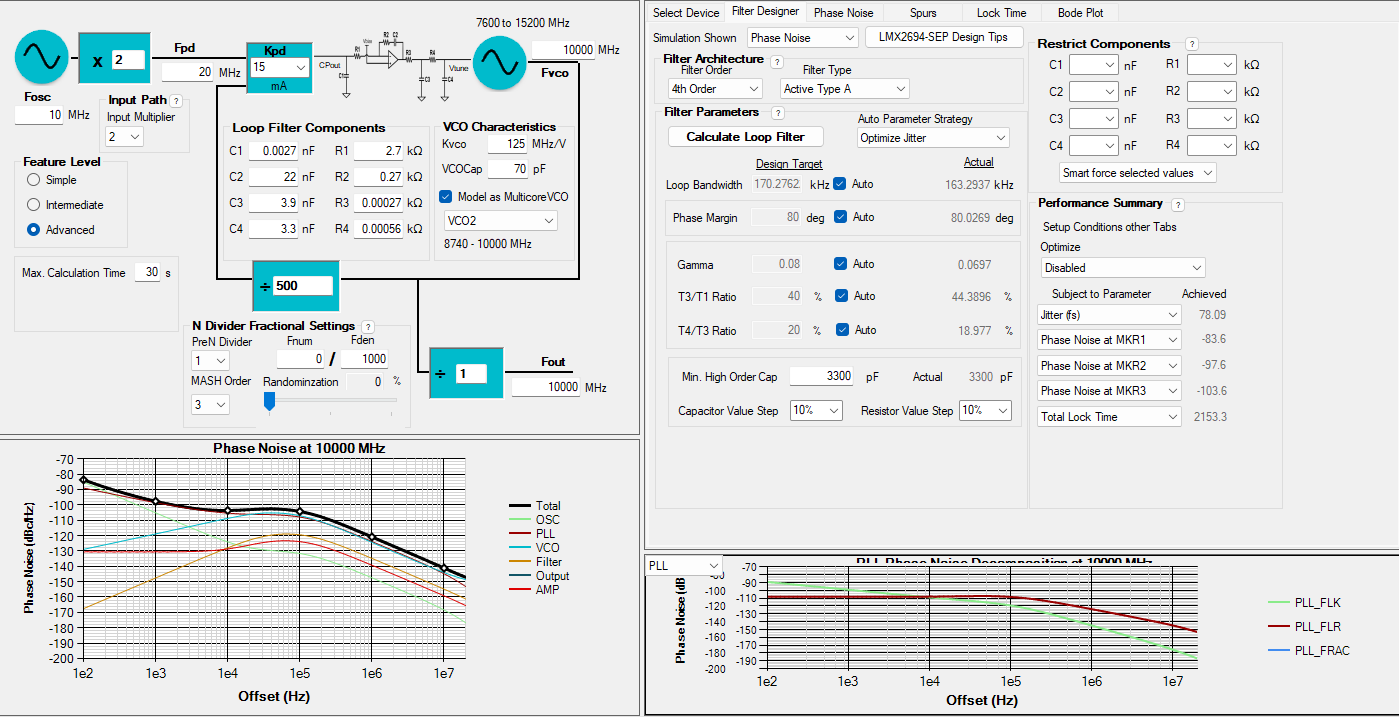The image size is (1399, 718).
Task: Switch to Bode Plot tab
Action: [x=1080, y=13]
